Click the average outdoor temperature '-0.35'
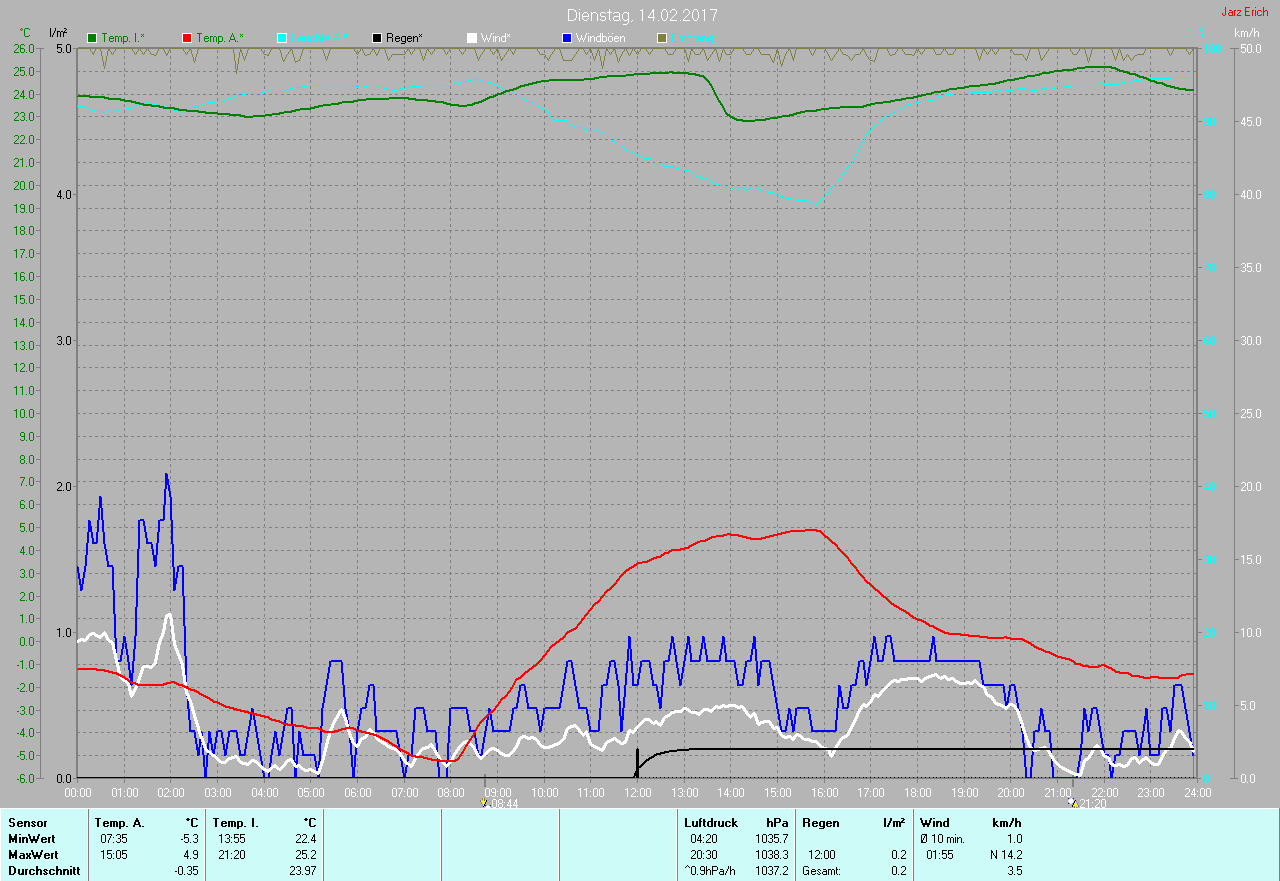The height and width of the screenshot is (881, 1280). (185, 871)
